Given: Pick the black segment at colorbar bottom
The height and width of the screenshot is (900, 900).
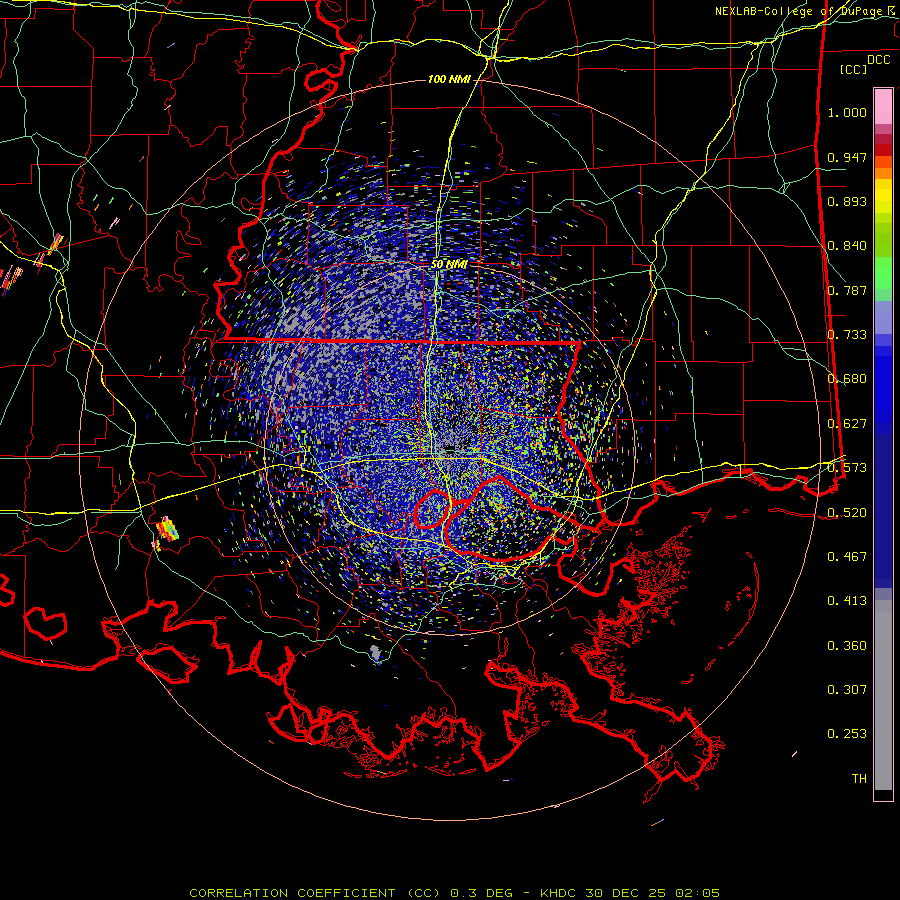Looking at the screenshot, I should 883,794.
